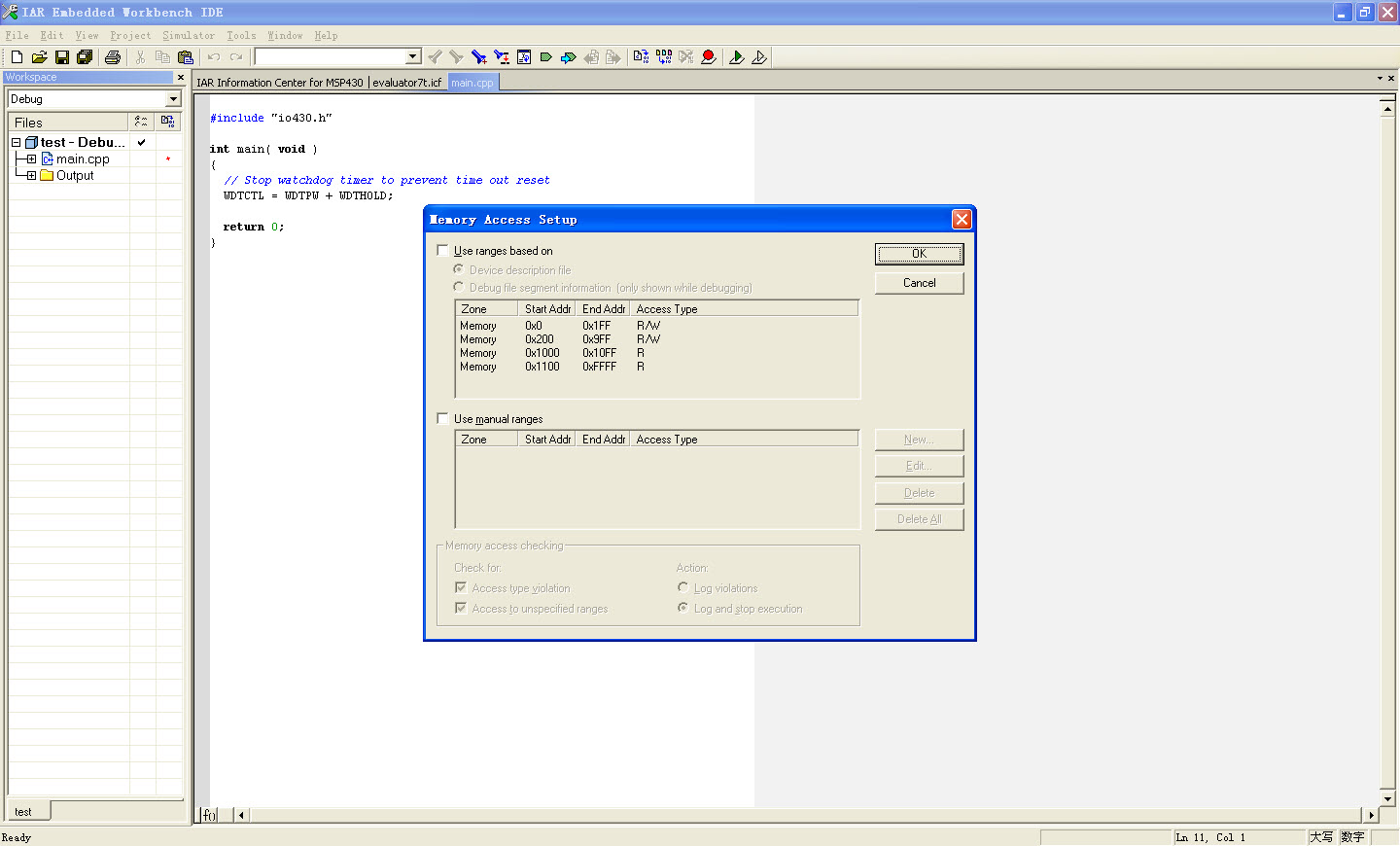
Task: Click the editor vertical scrollbar down arrow
Action: point(1387,798)
